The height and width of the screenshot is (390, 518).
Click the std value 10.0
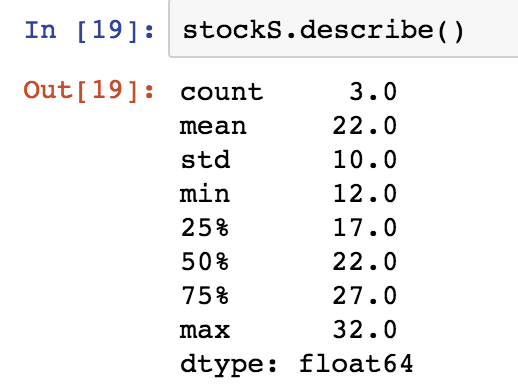point(365,159)
